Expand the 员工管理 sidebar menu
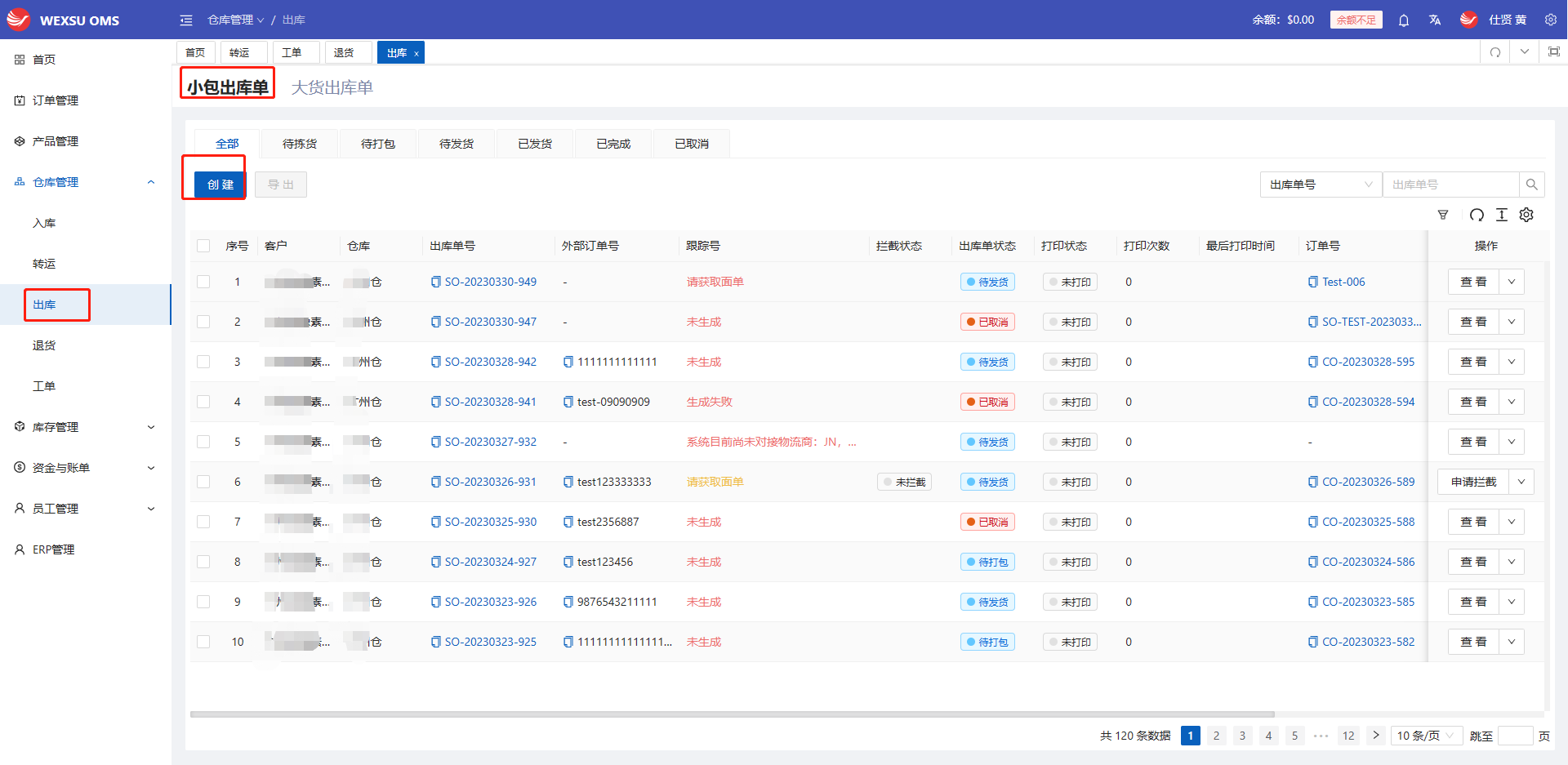Viewport: 1568px width, 765px height. coord(151,509)
